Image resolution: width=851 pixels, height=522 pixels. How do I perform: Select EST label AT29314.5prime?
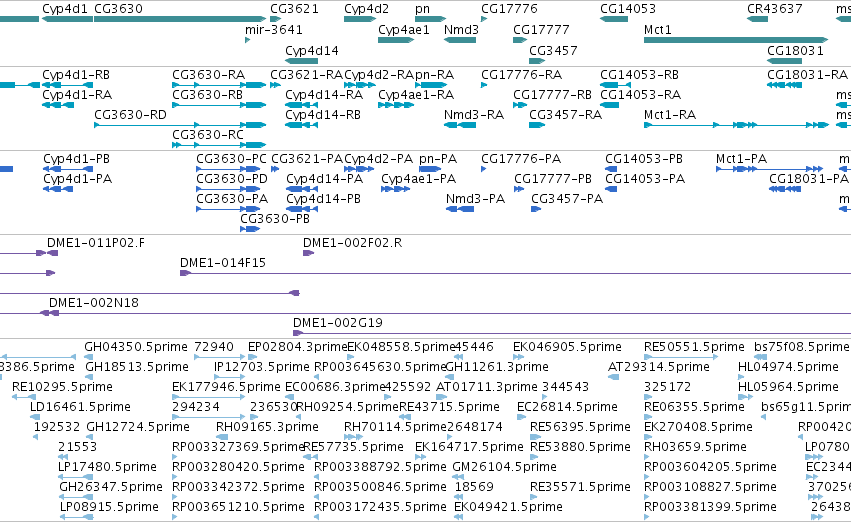pos(659,367)
